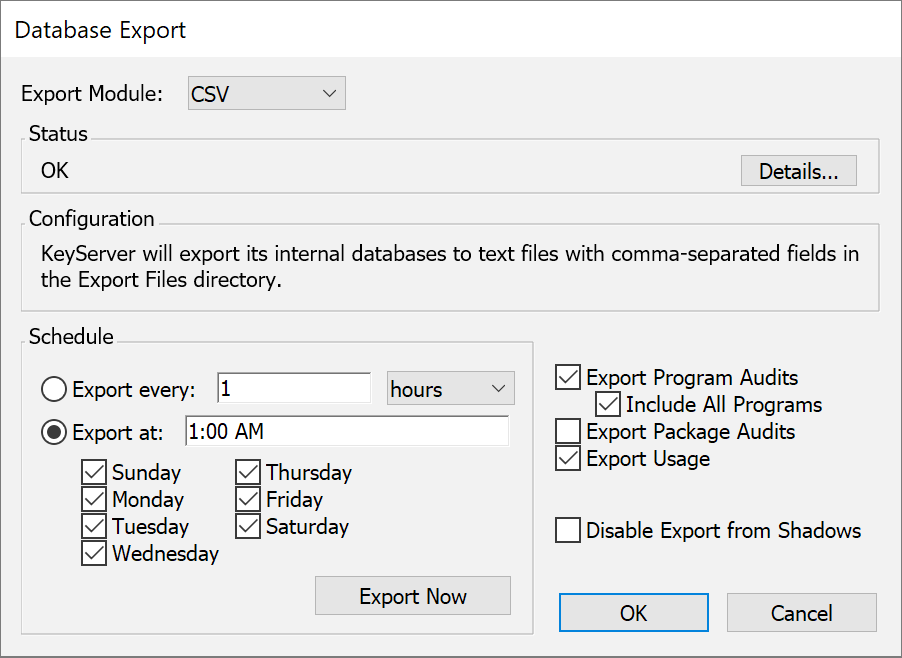Image resolution: width=902 pixels, height=658 pixels.
Task: Expand the hours unit dropdown
Action: coord(450,389)
